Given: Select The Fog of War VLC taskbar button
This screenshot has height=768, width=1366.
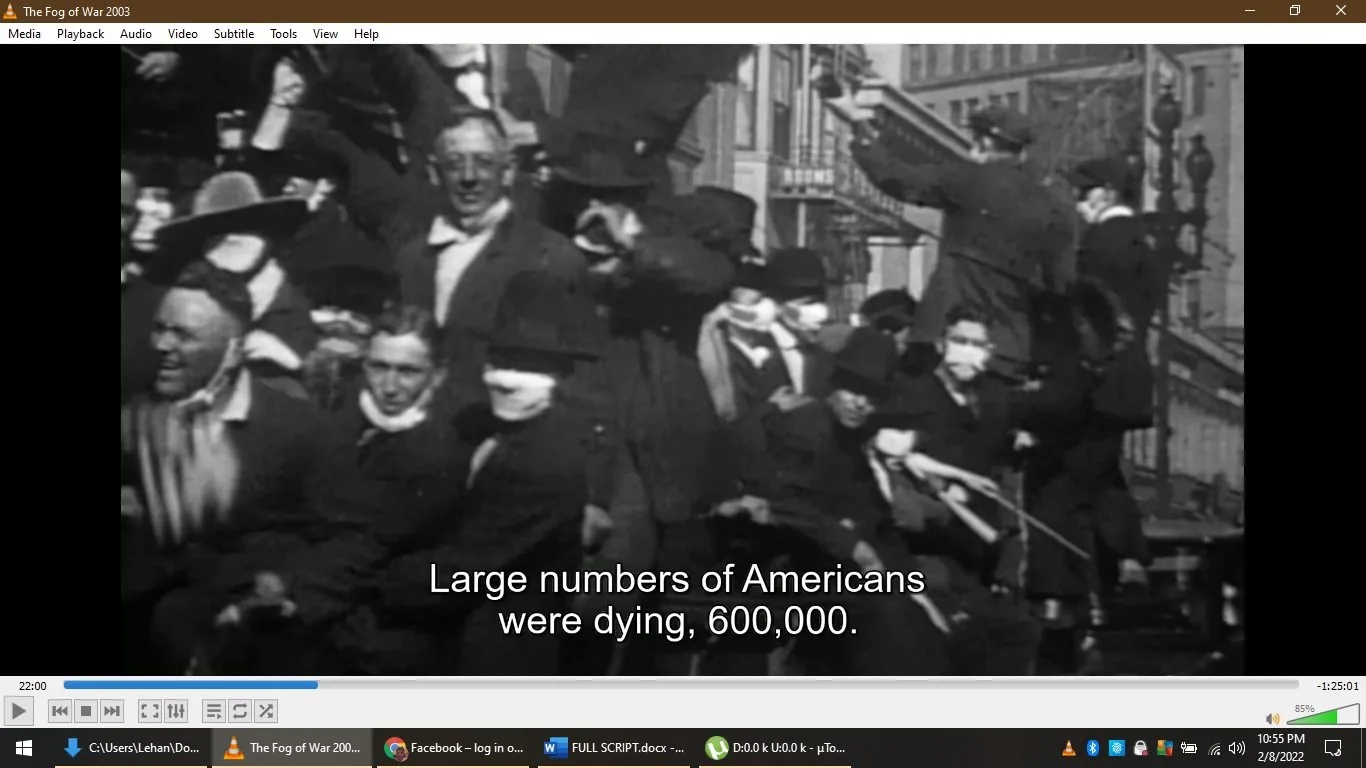Looking at the screenshot, I should (x=292, y=748).
